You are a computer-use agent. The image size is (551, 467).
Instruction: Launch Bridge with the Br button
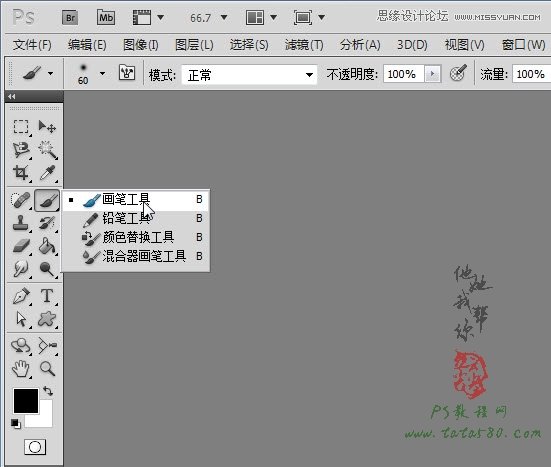70,18
